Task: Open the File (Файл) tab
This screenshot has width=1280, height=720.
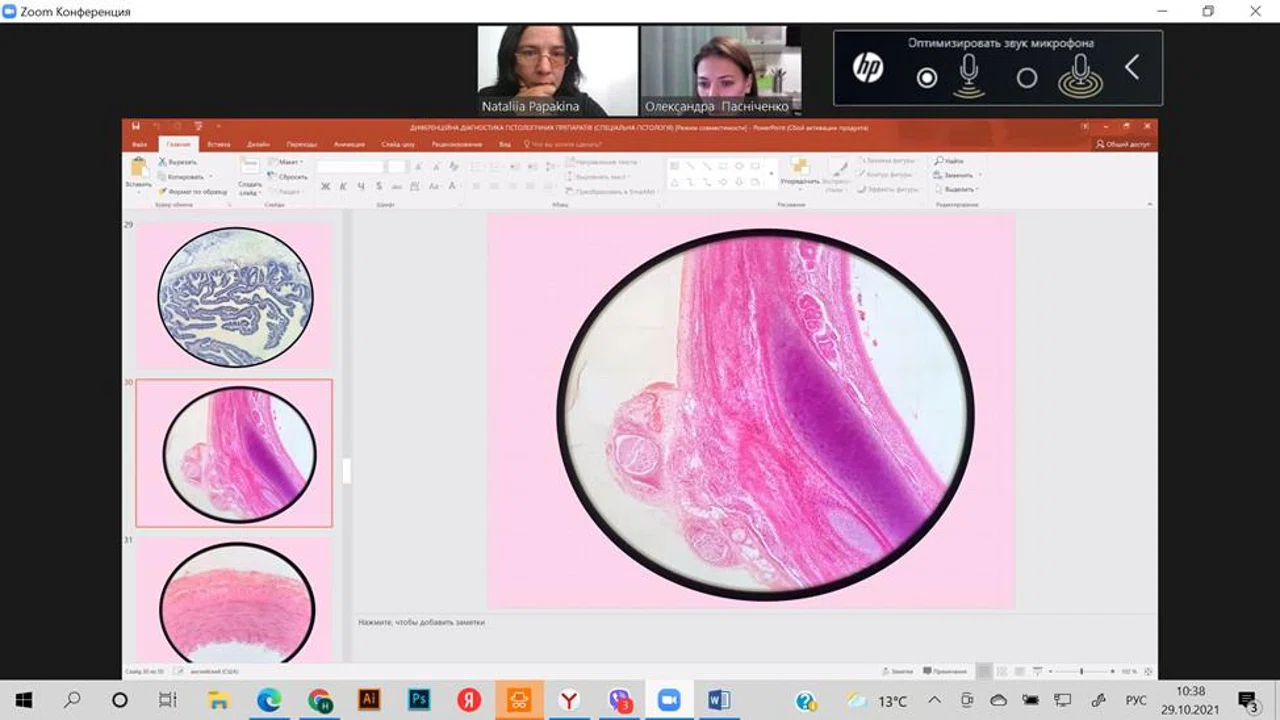Action: click(x=139, y=144)
